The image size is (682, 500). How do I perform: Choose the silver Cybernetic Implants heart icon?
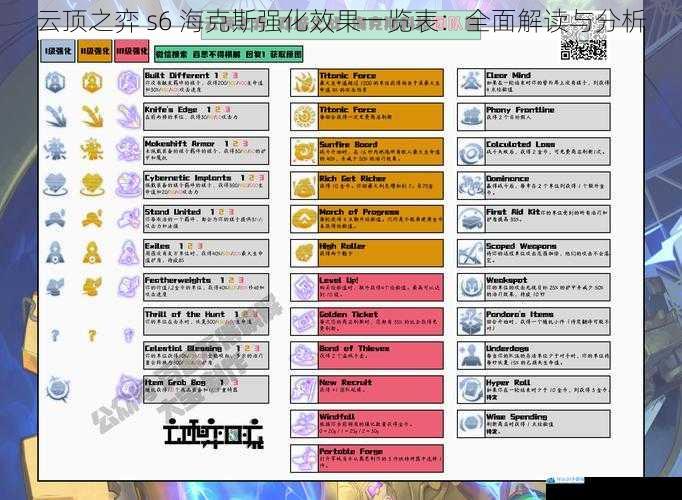pyautogui.click(x=55, y=184)
